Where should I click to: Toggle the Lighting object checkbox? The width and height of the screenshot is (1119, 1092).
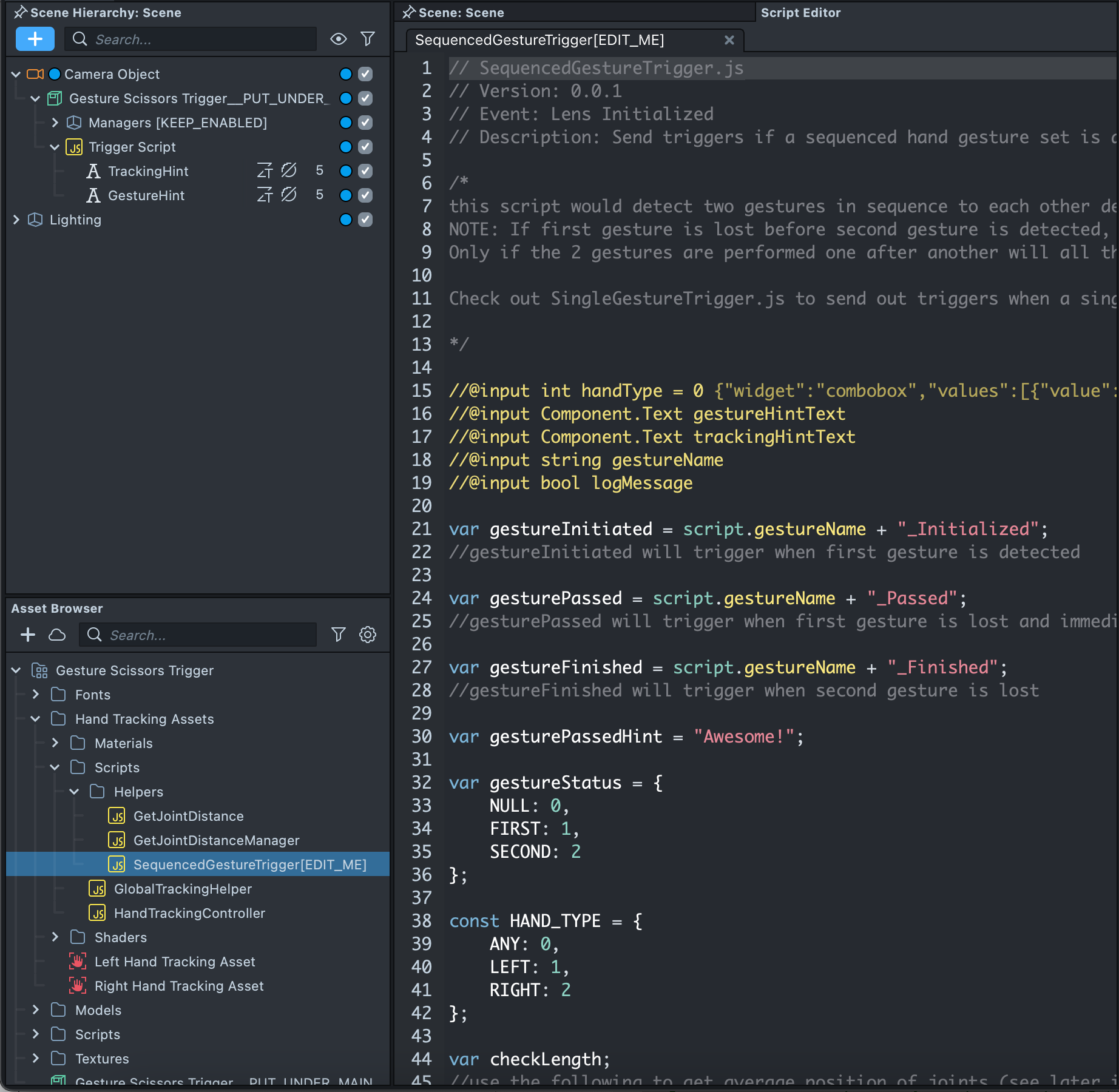(365, 220)
